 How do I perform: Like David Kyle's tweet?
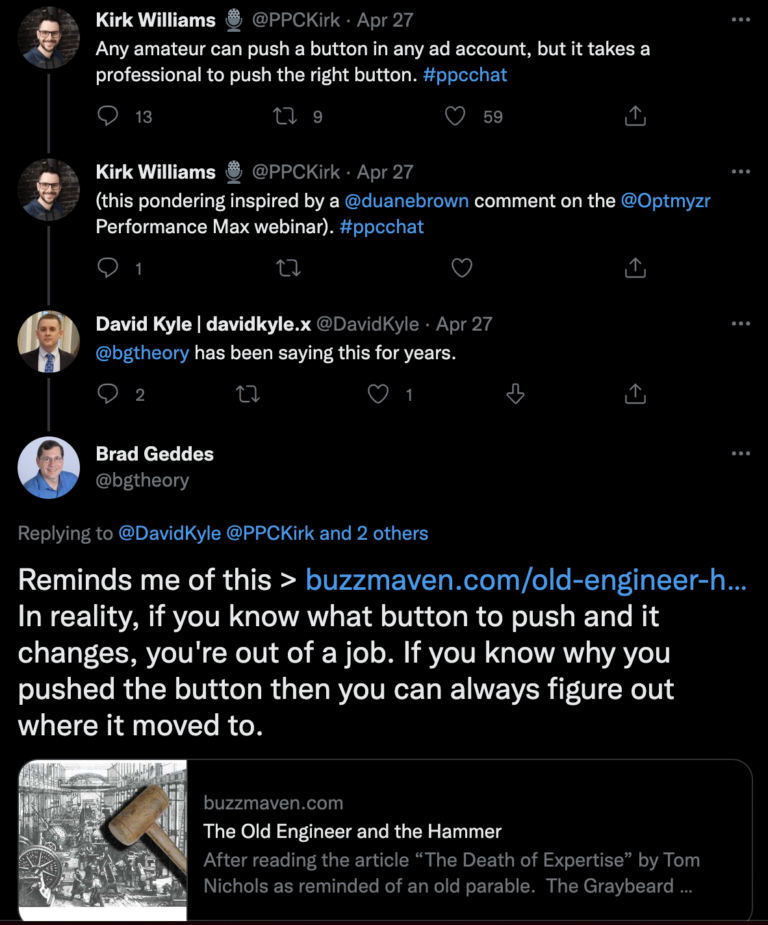378,395
